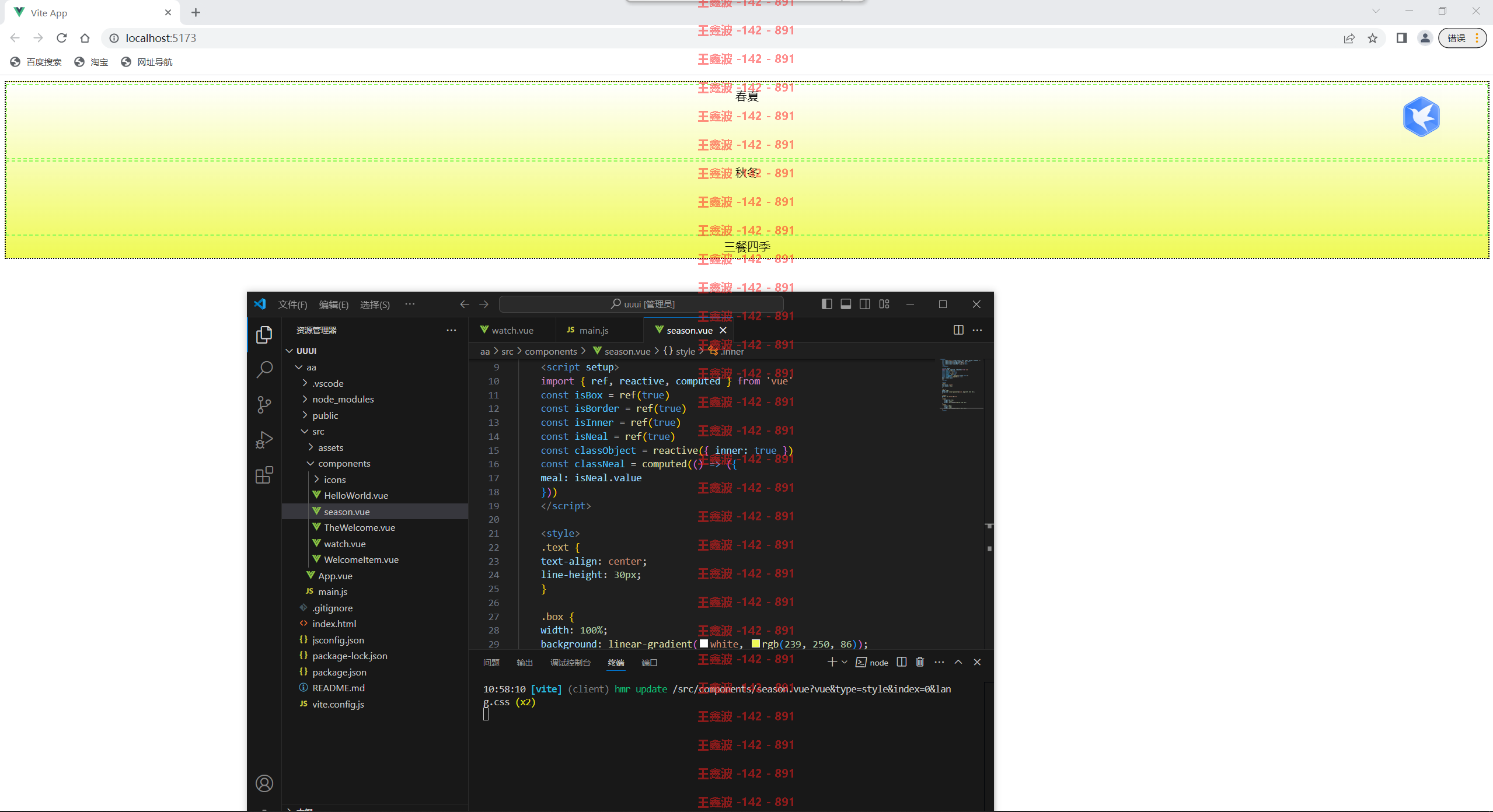Open the VS Code Explorer view icon
The height and width of the screenshot is (812, 1493).
(264, 334)
